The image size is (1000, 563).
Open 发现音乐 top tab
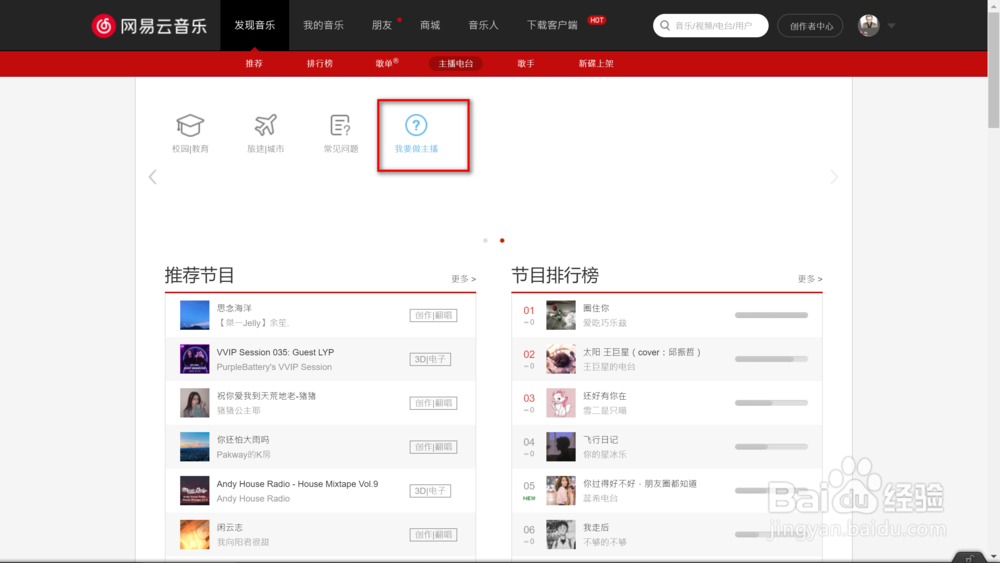254,26
